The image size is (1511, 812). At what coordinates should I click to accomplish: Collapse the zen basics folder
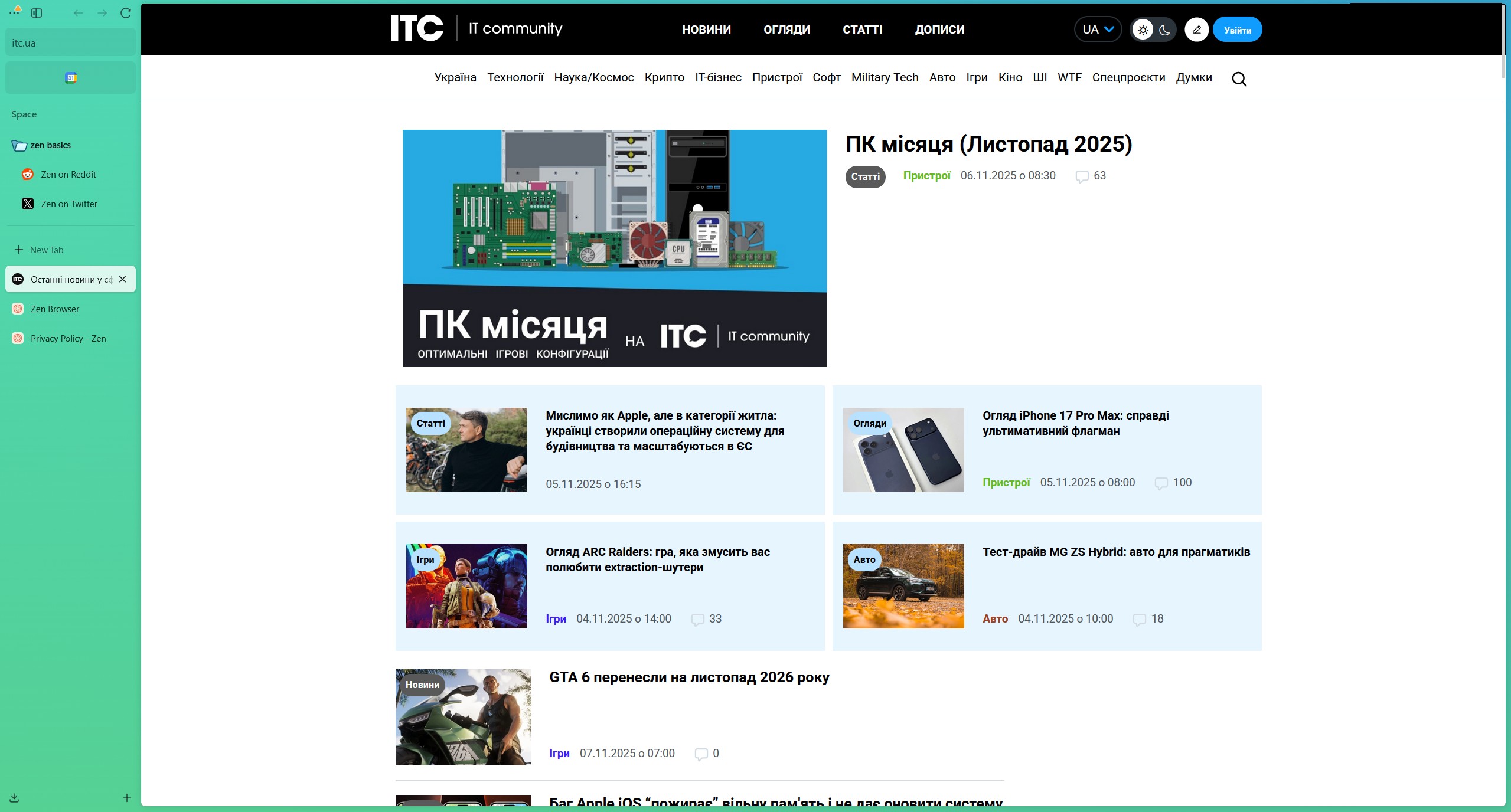point(50,145)
